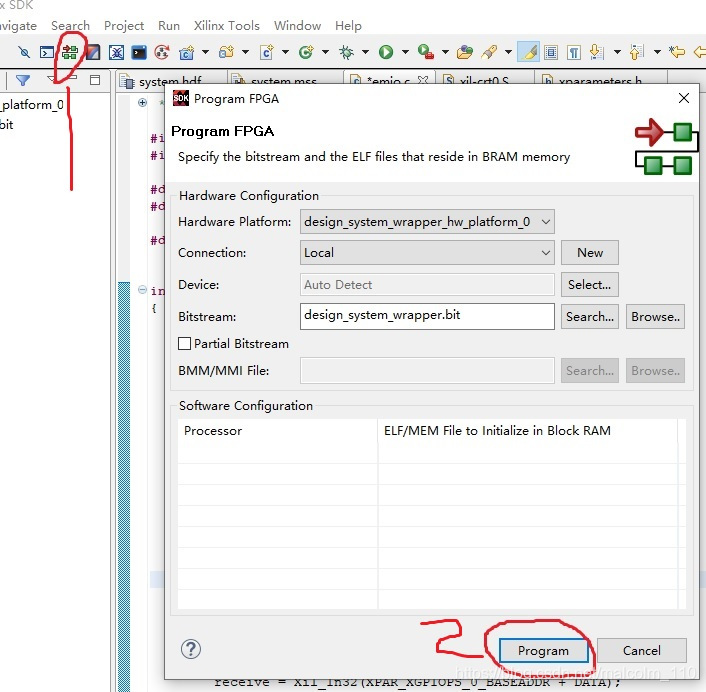
Task: Click the Last Edit Location arrow icon
Action: coord(677,52)
